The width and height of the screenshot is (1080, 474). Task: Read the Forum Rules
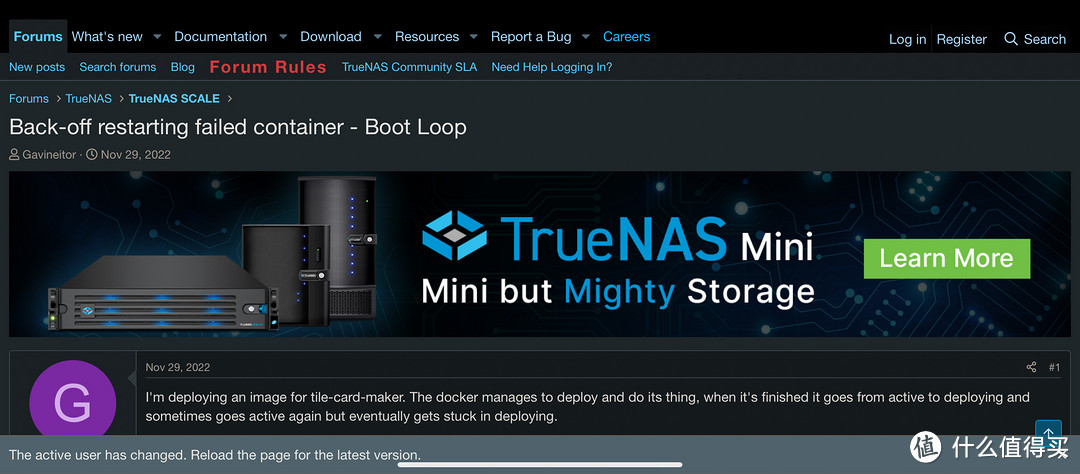pos(268,67)
